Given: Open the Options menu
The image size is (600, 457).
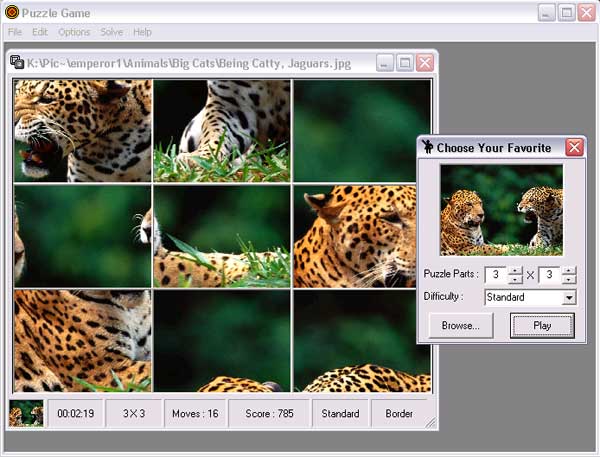Looking at the screenshot, I should [74, 32].
